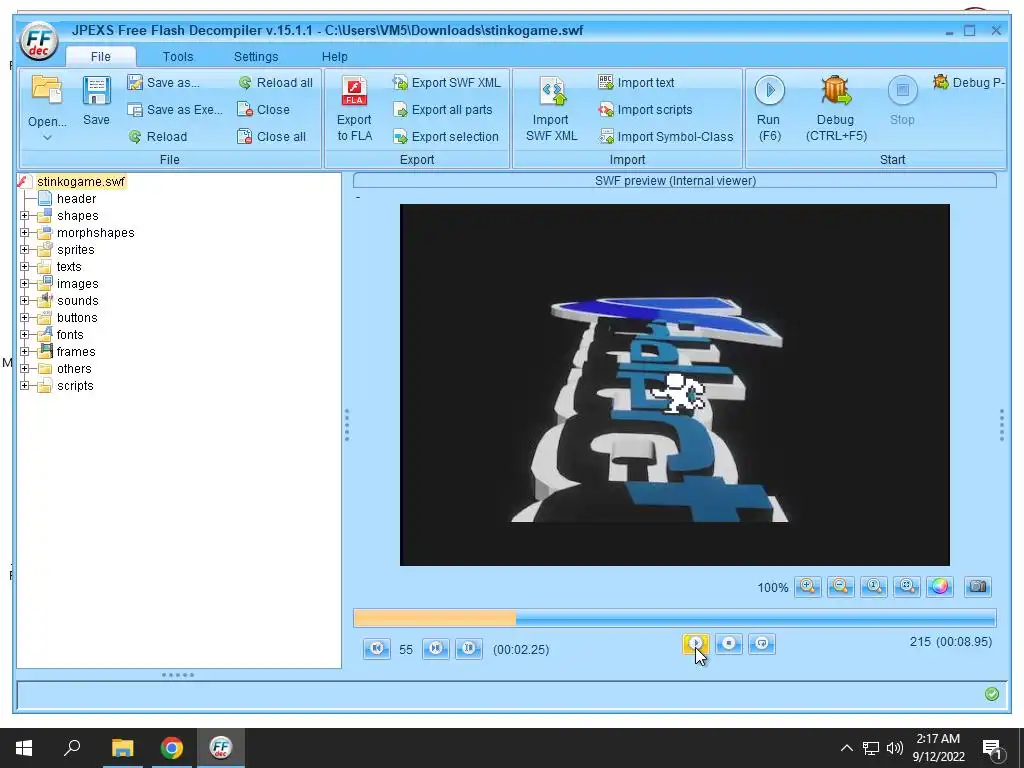Click Export SWF XML

pos(446,82)
